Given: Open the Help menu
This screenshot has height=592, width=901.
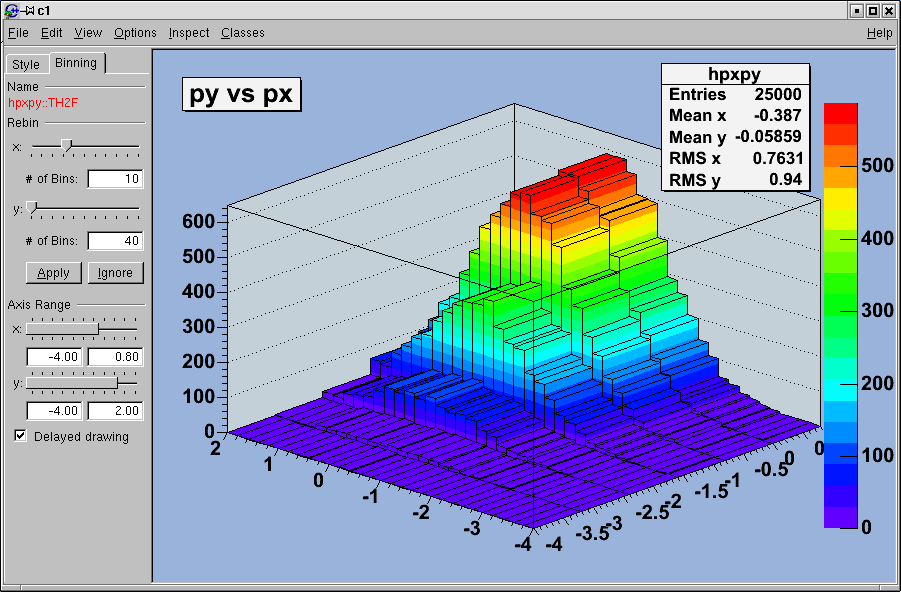Looking at the screenshot, I should (x=879, y=33).
